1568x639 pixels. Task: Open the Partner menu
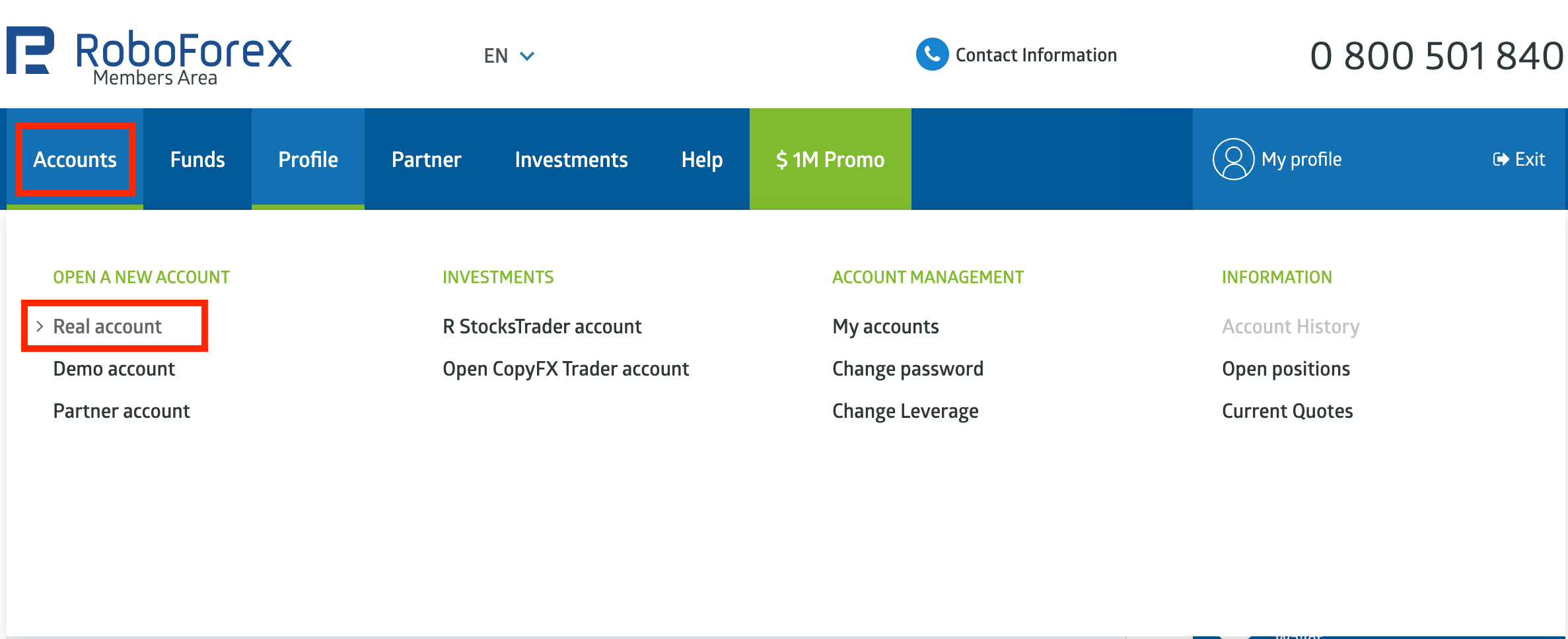pyautogui.click(x=426, y=159)
